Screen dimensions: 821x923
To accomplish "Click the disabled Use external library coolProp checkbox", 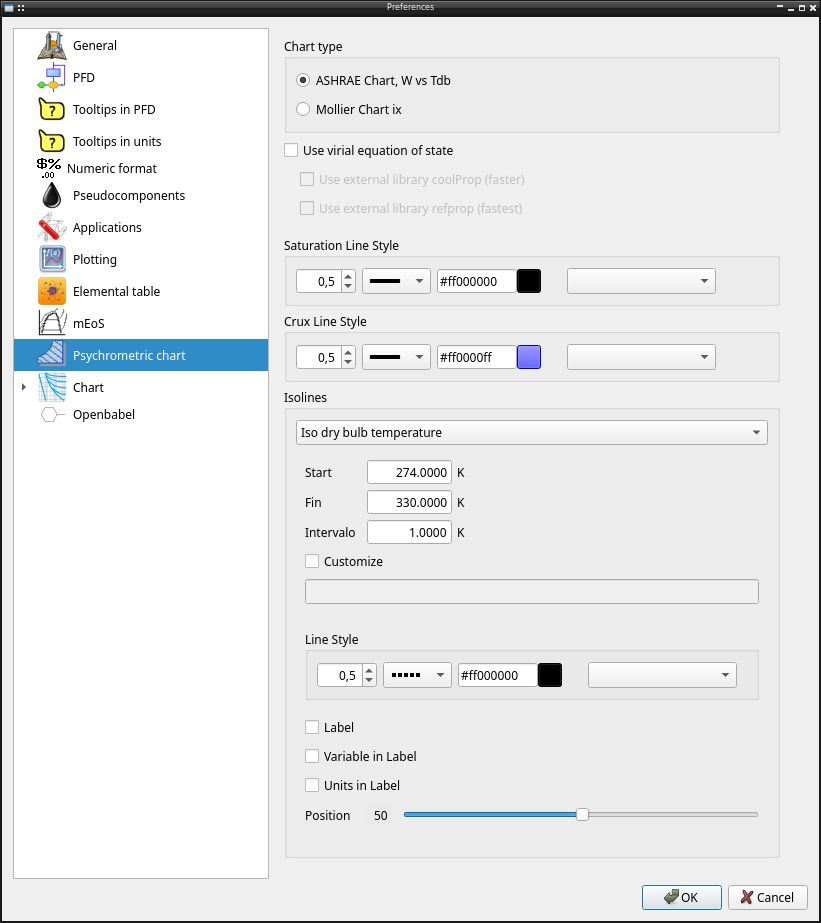I will coord(307,180).
